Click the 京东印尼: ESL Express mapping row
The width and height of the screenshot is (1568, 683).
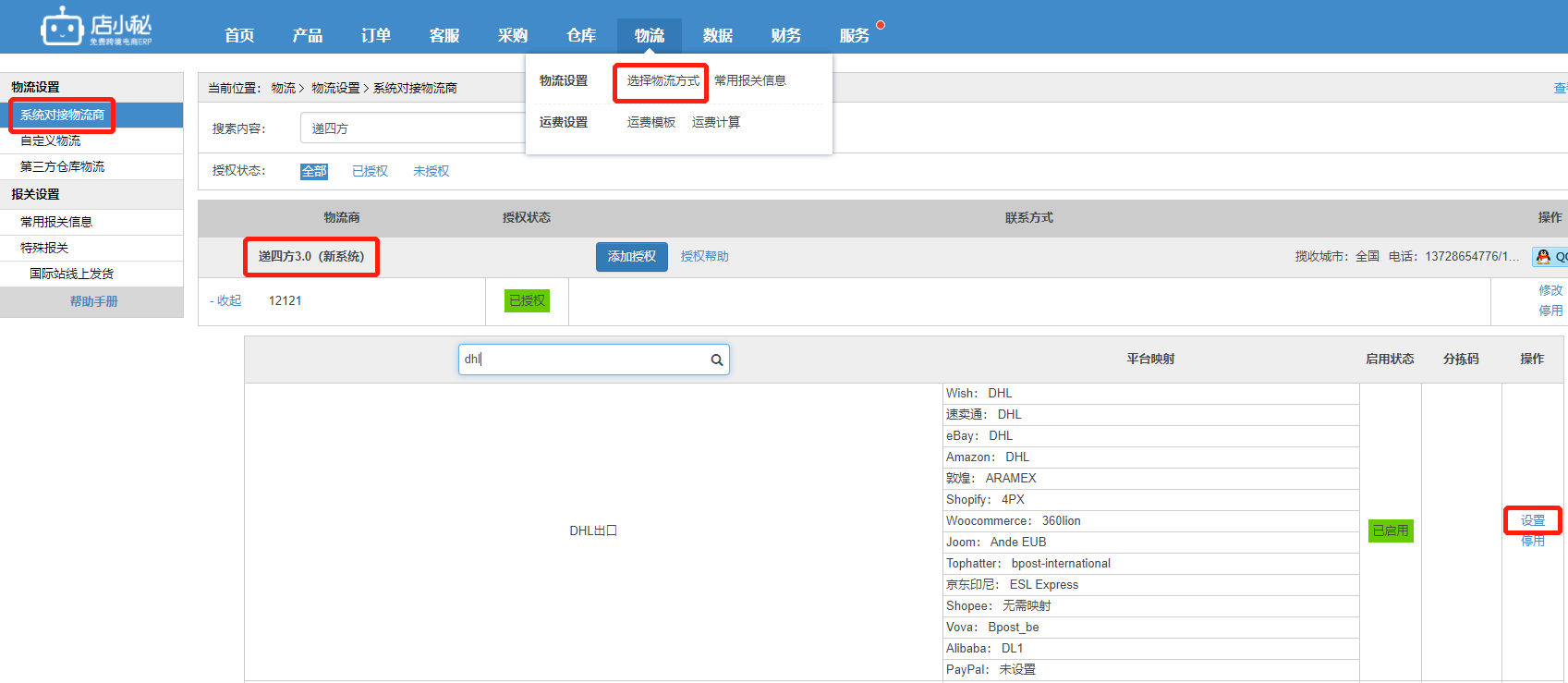pos(1151,585)
